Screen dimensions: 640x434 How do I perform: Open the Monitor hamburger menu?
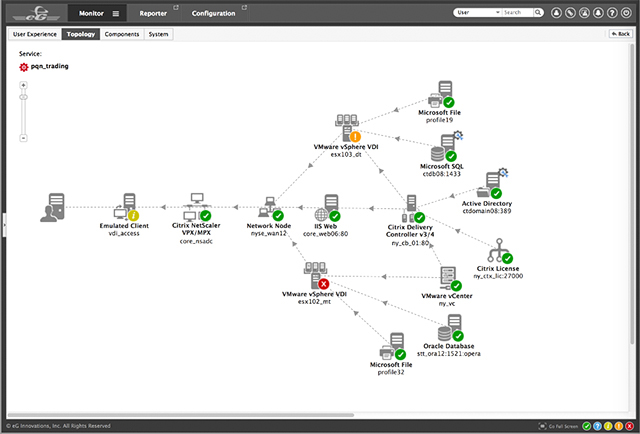tap(116, 13)
